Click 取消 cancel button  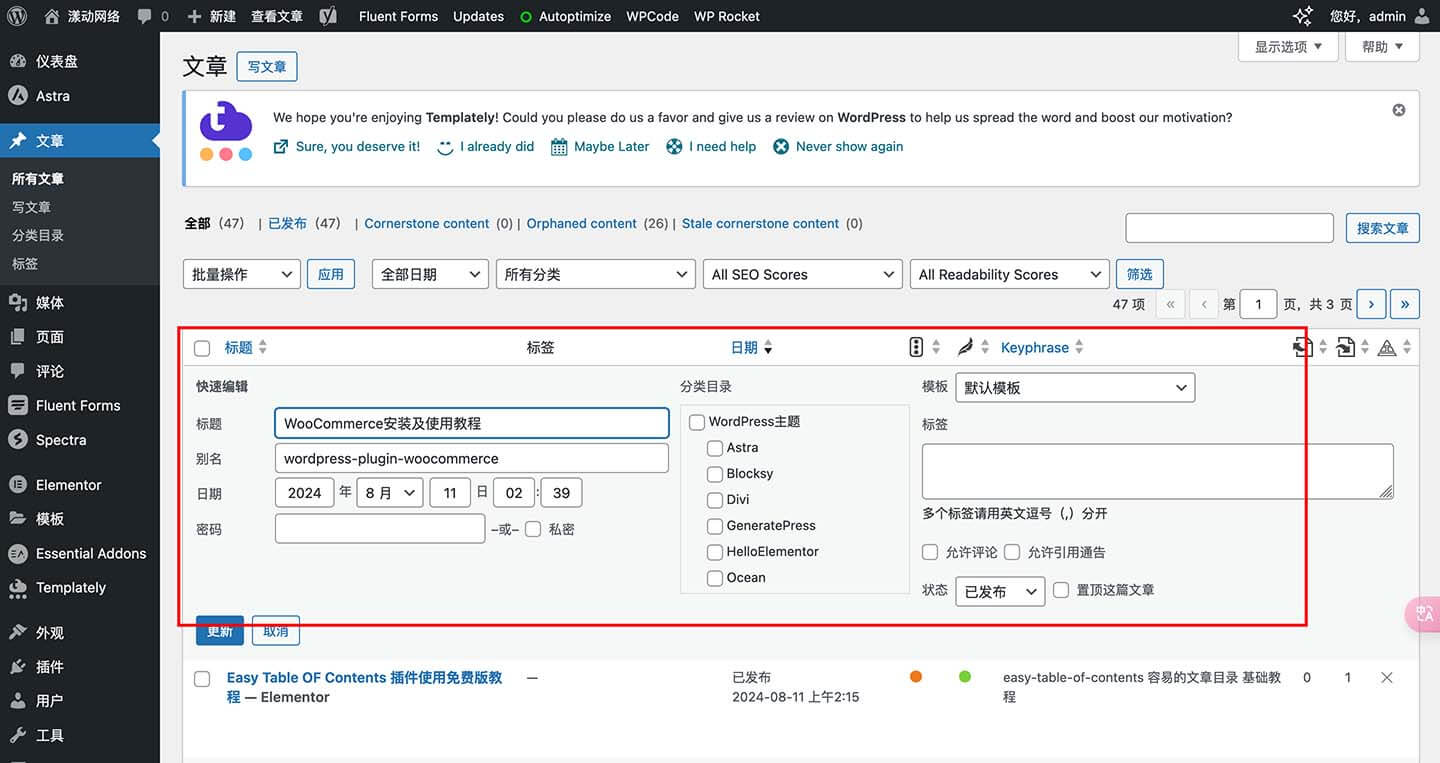(x=276, y=630)
